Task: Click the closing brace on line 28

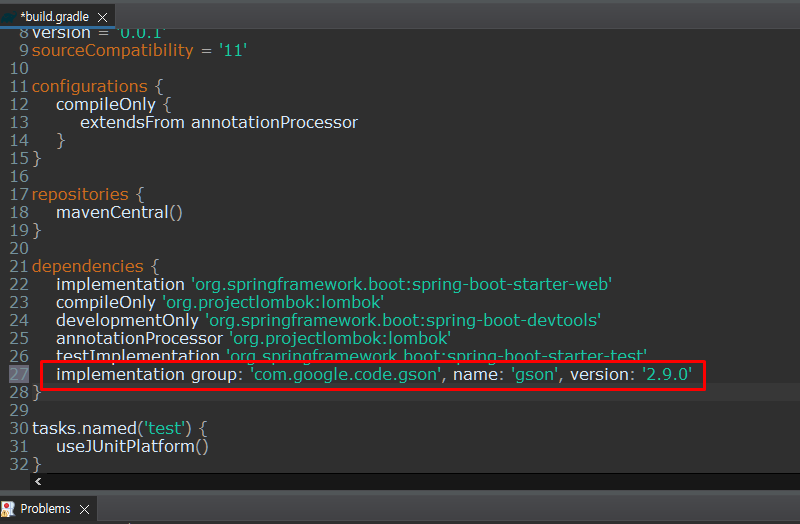Action: tap(36, 393)
